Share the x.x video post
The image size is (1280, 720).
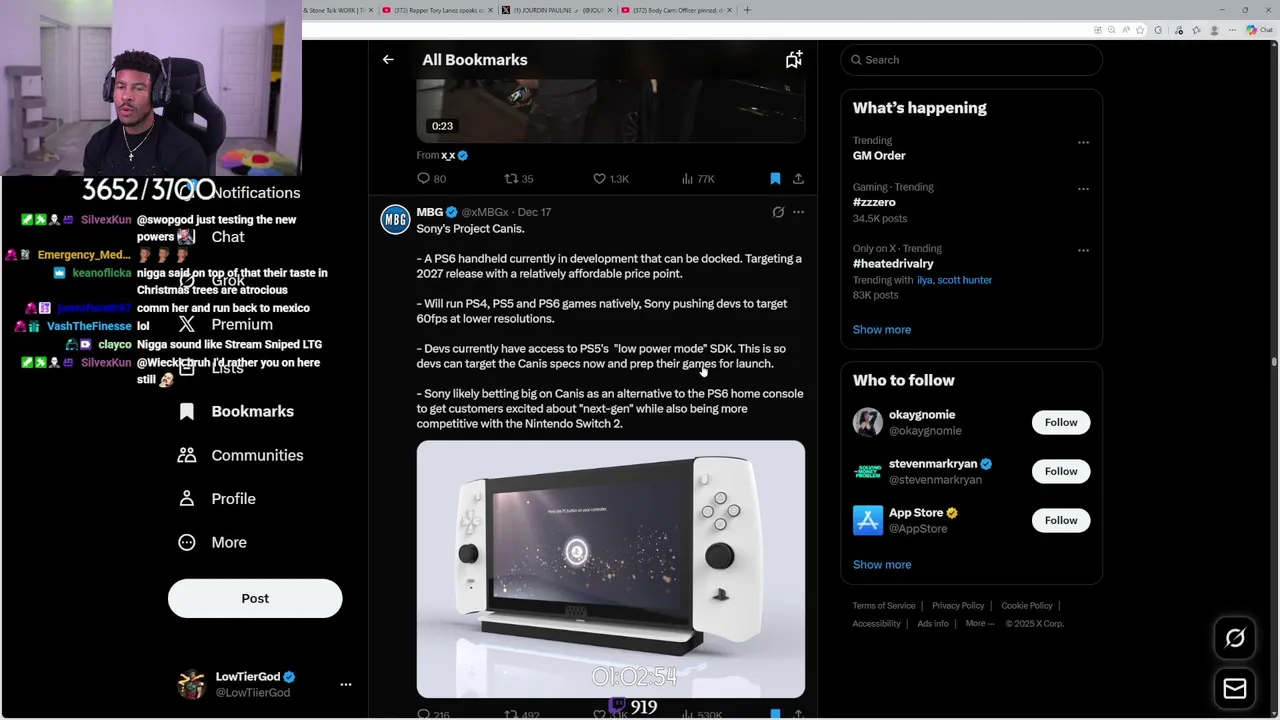click(x=798, y=179)
